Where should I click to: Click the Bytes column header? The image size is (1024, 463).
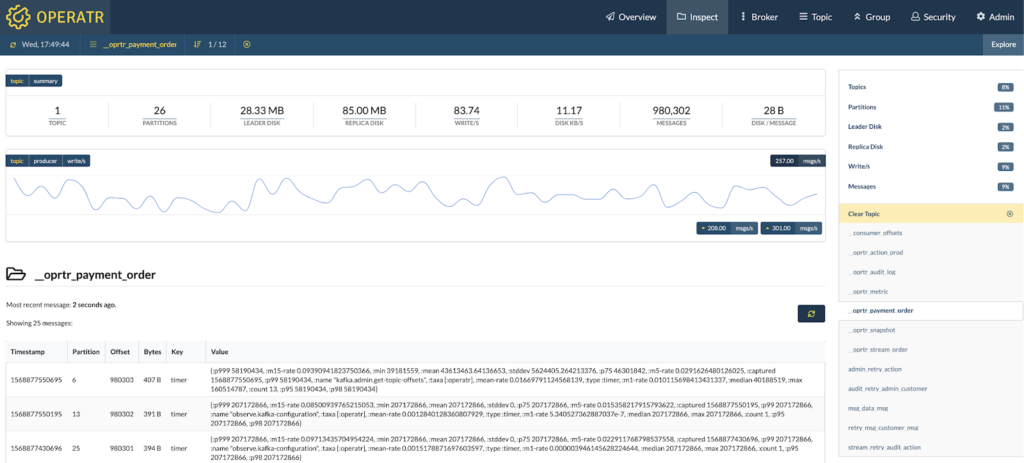[x=152, y=351]
